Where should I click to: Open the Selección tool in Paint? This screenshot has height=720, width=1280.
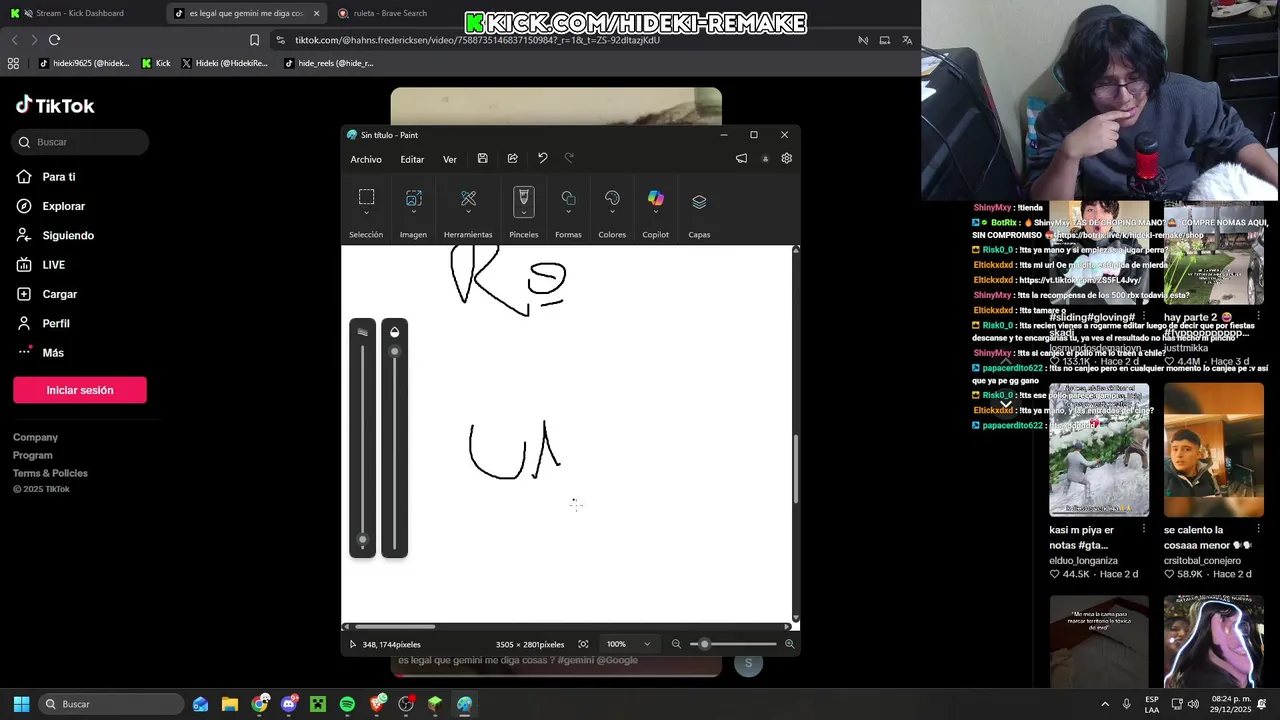[366, 198]
